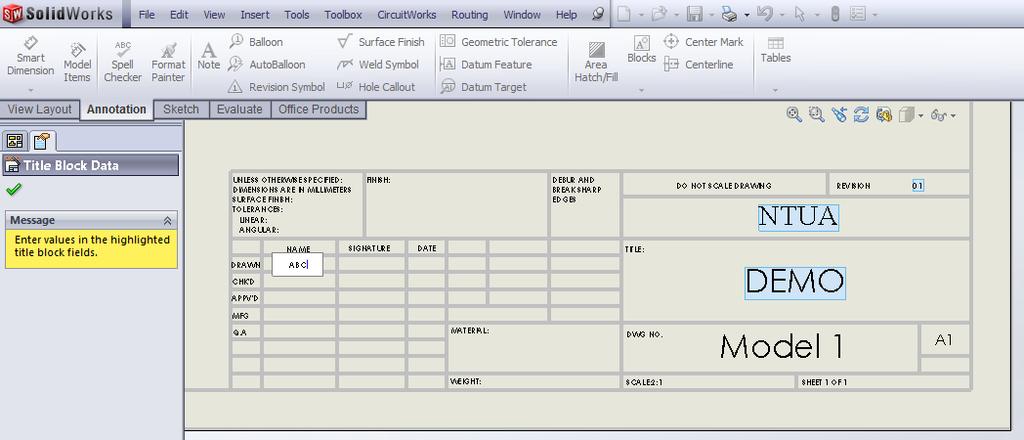Click the Options list icon
This screenshot has width=1024, height=440.
pos(859,14)
